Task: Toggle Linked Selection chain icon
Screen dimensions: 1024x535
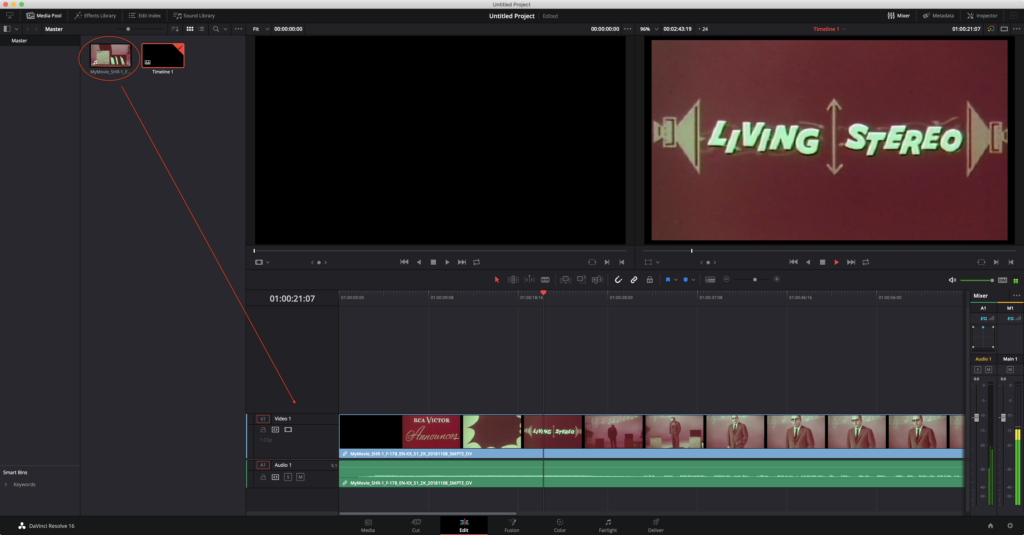Action: coord(633,280)
